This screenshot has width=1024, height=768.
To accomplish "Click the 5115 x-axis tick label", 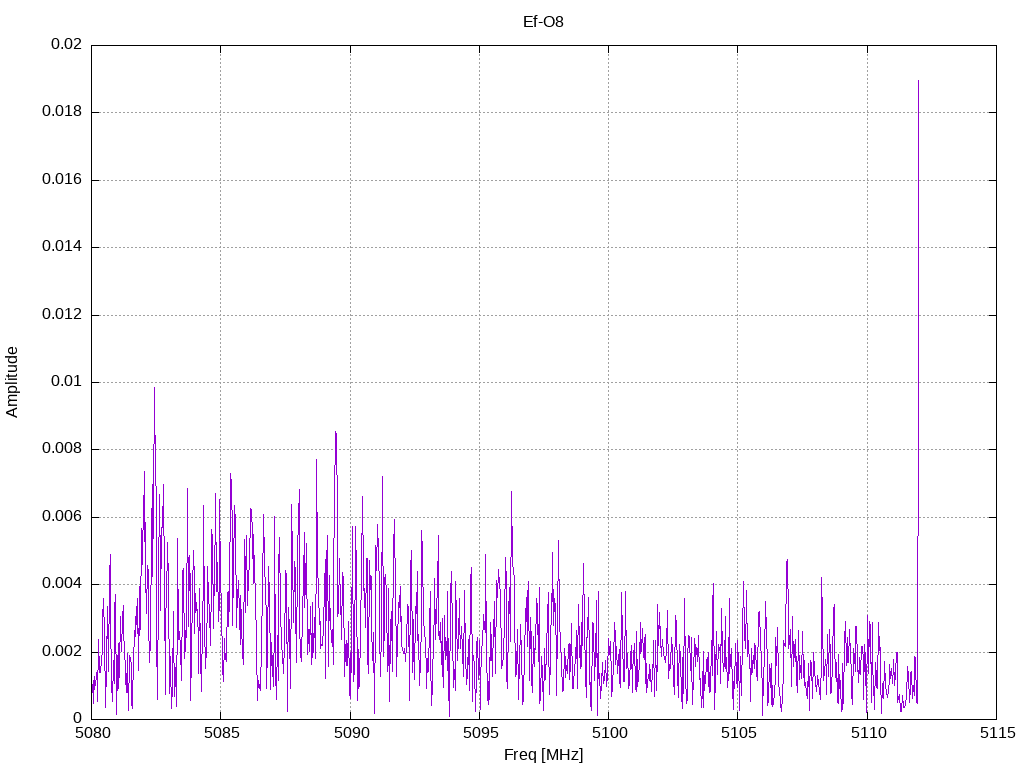I will coord(996,733).
